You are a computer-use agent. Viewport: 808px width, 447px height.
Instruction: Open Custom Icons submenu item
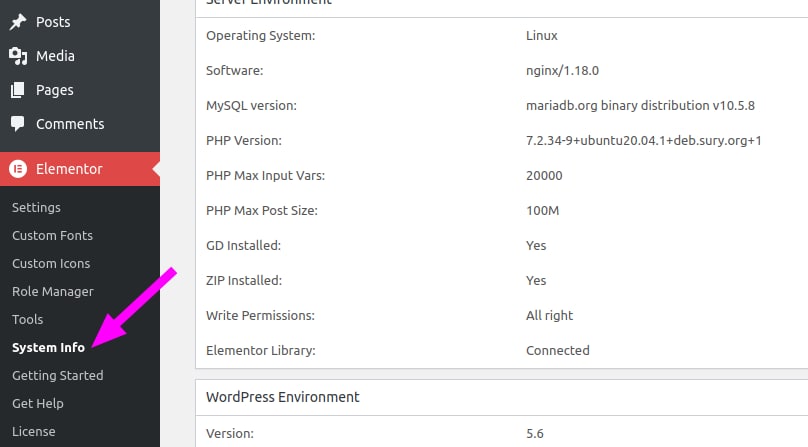click(51, 263)
